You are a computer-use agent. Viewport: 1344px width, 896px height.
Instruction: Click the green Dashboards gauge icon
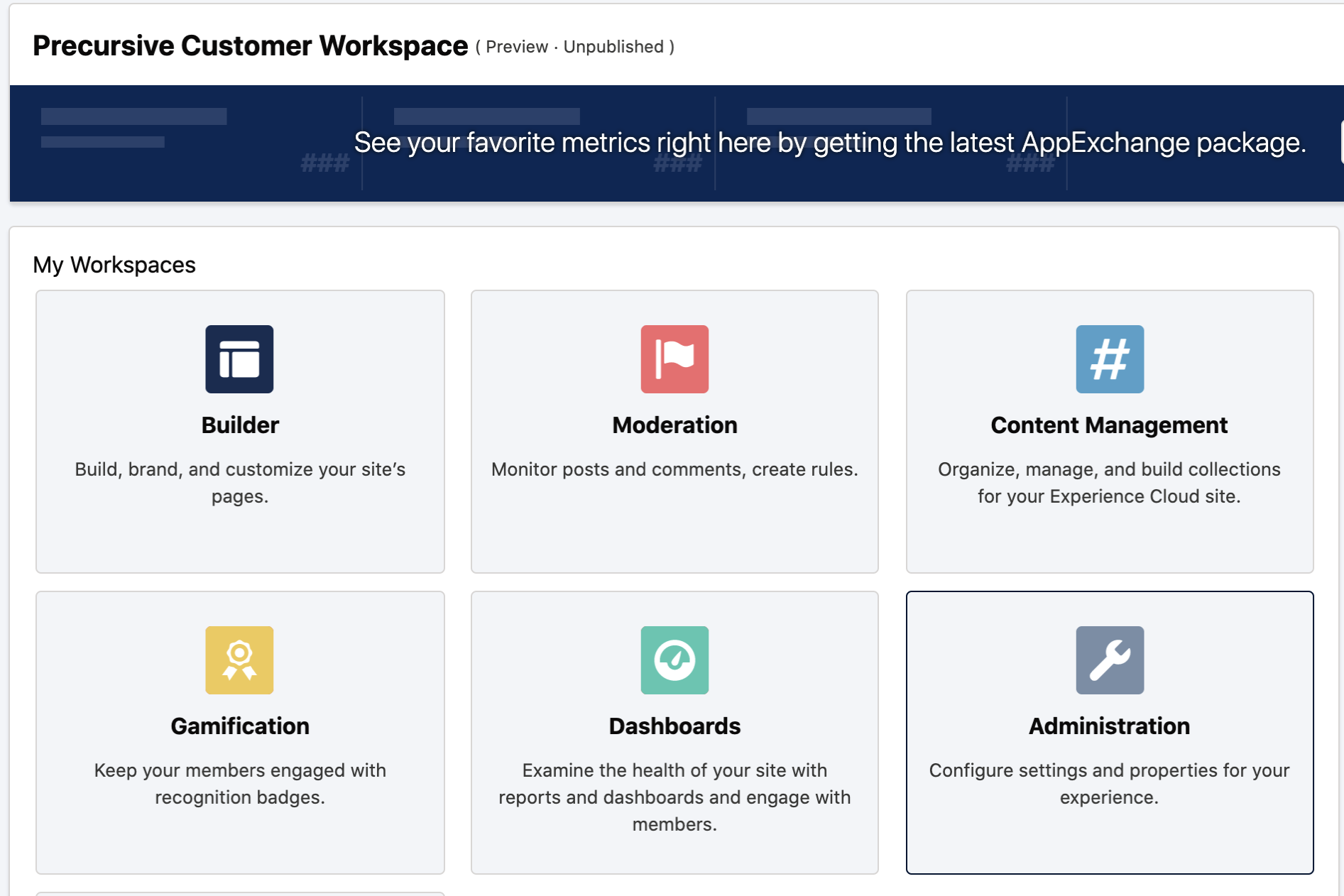674,660
